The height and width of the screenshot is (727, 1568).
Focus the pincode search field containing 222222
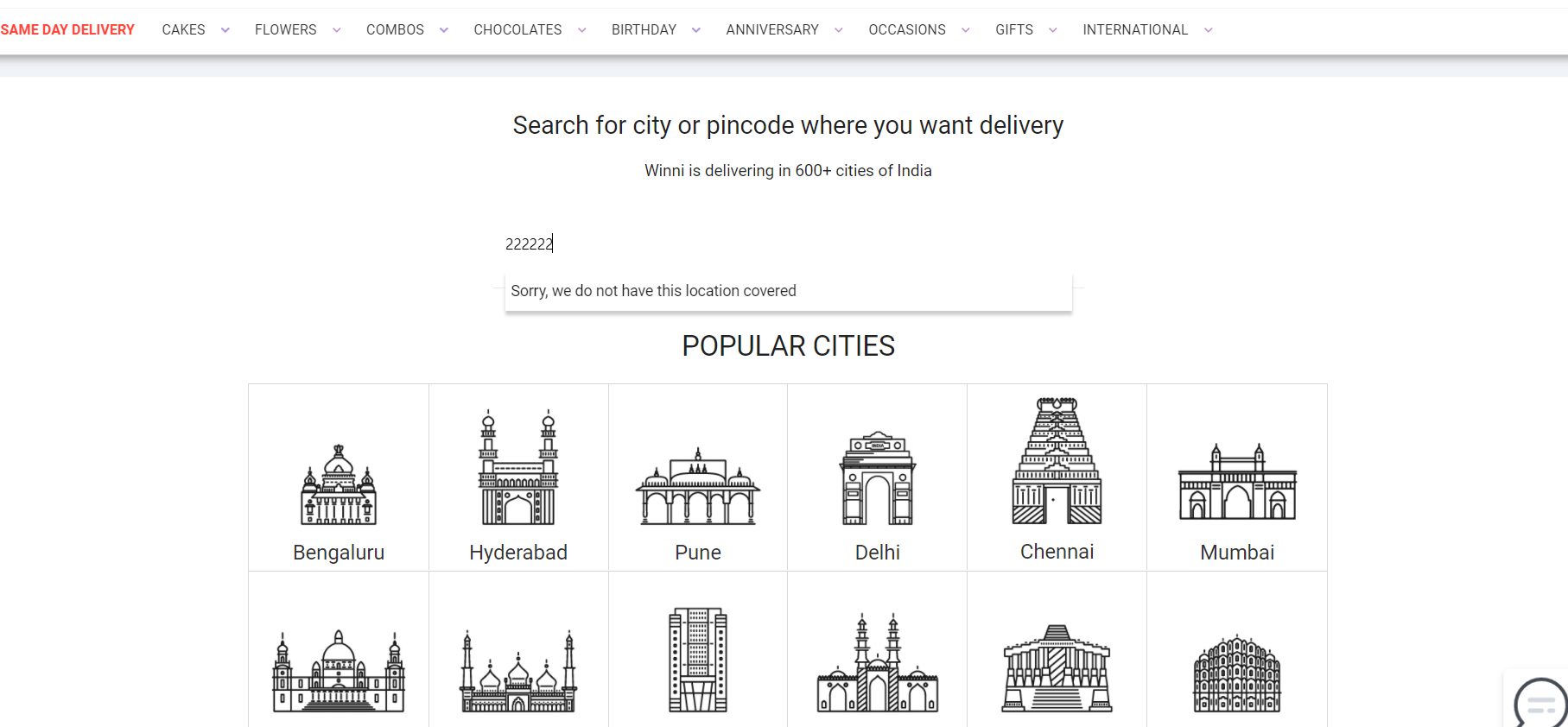click(x=788, y=244)
